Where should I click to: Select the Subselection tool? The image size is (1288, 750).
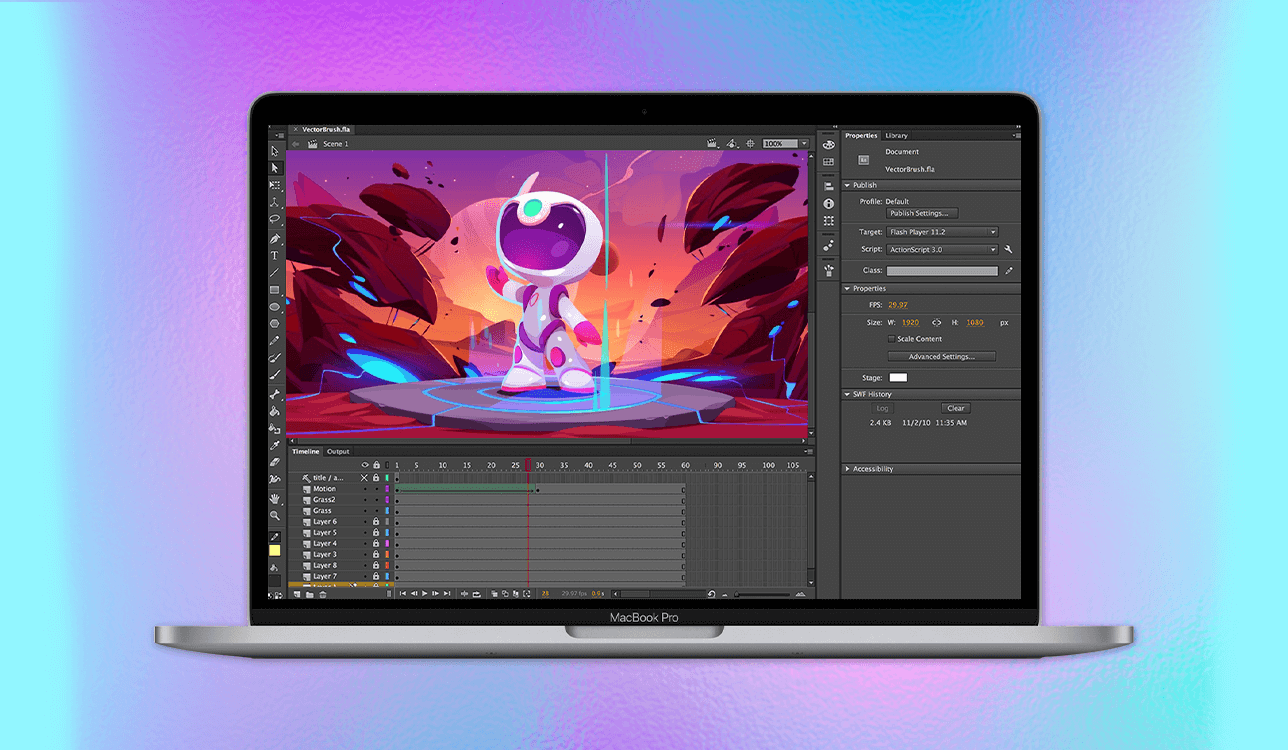point(275,168)
